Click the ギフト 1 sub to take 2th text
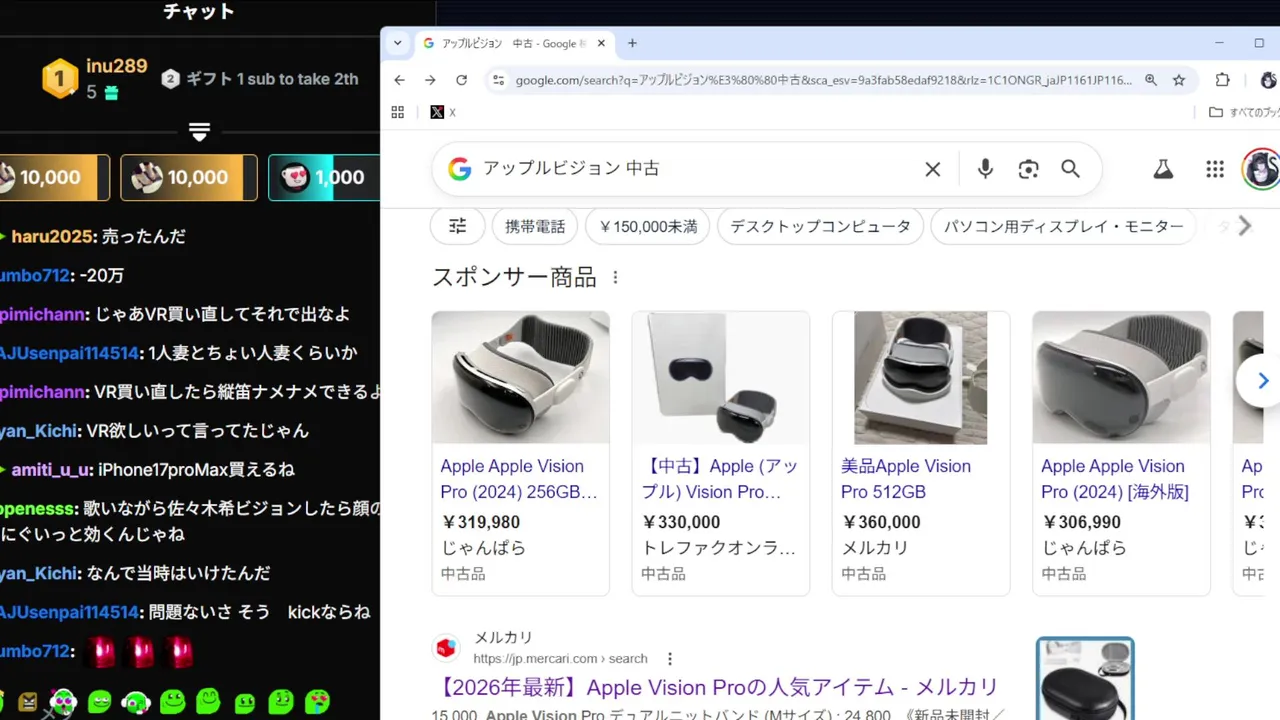Image resolution: width=1280 pixels, height=720 pixels. pos(272,79)
